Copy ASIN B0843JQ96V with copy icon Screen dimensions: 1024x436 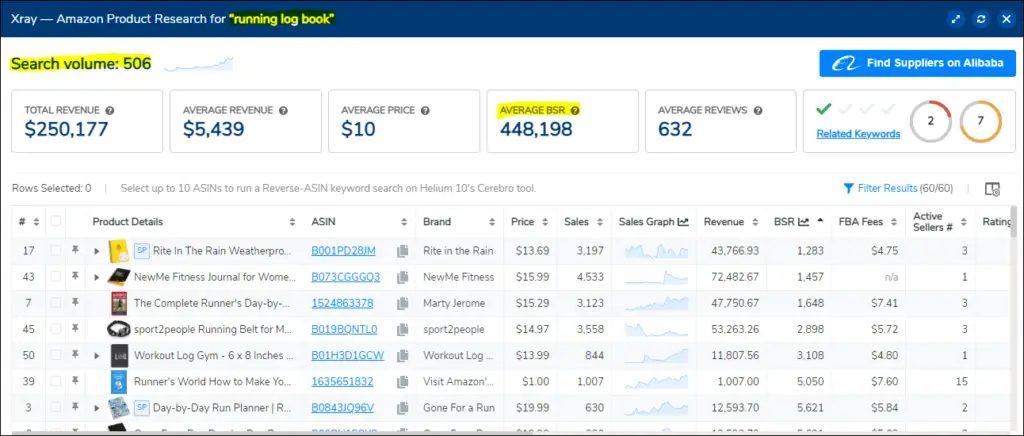click(x=402, y=407)
